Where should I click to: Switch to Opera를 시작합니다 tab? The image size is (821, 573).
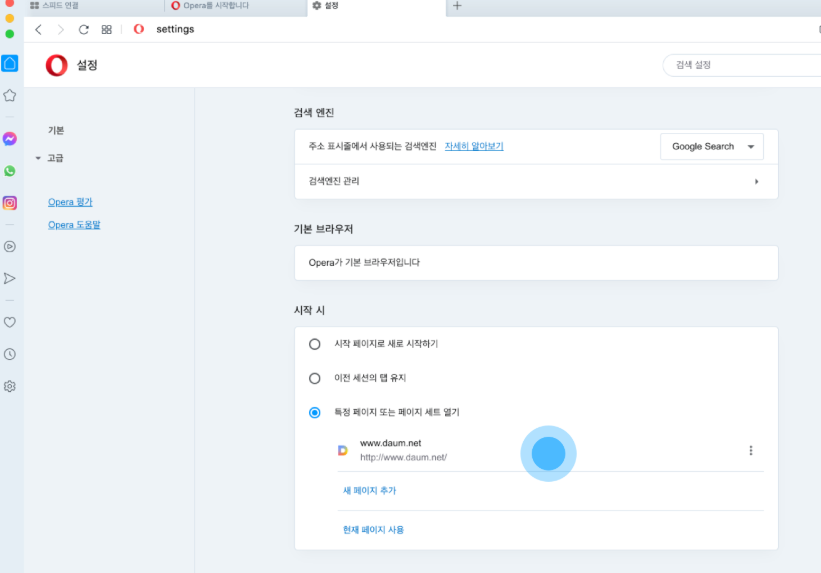210,6
